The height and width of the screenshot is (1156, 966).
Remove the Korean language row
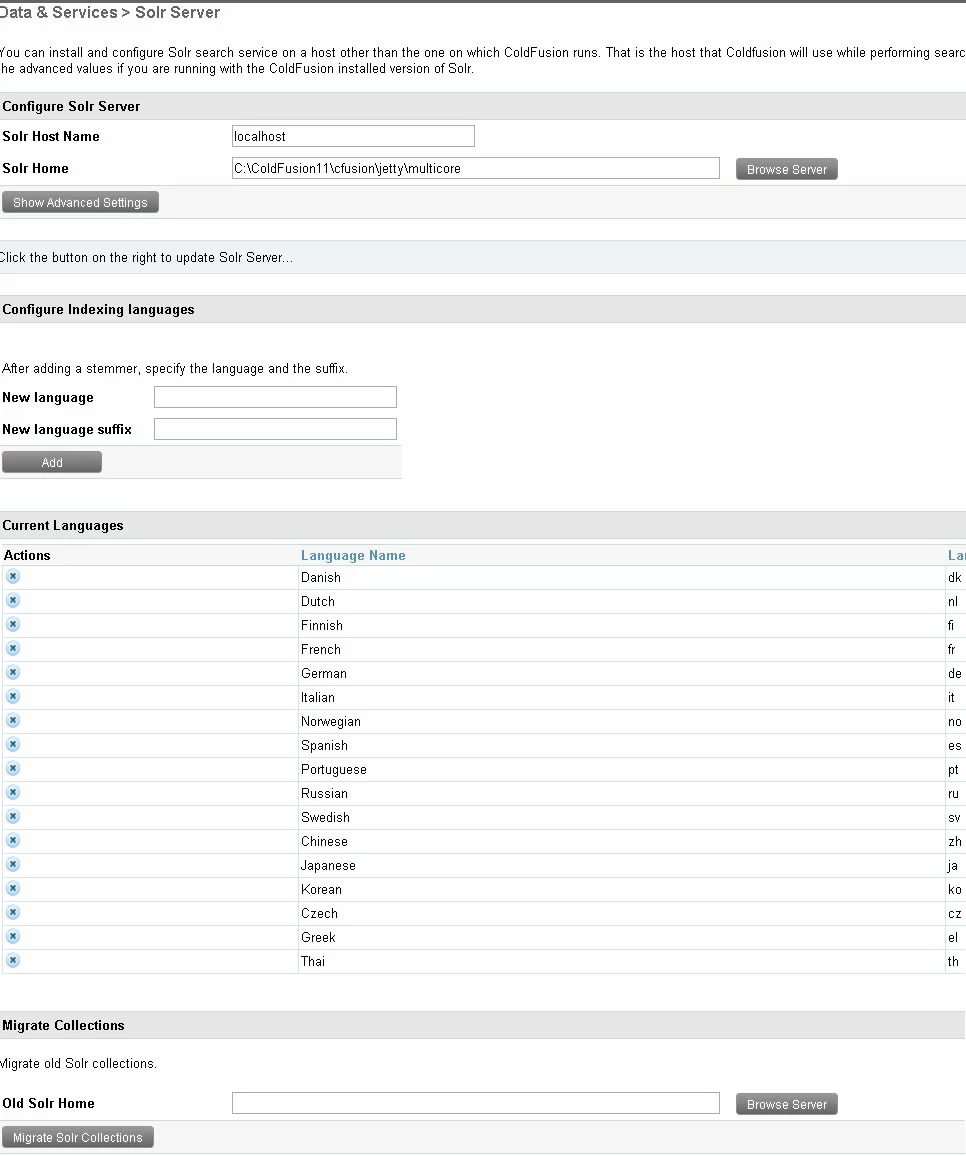click(13, 888)
